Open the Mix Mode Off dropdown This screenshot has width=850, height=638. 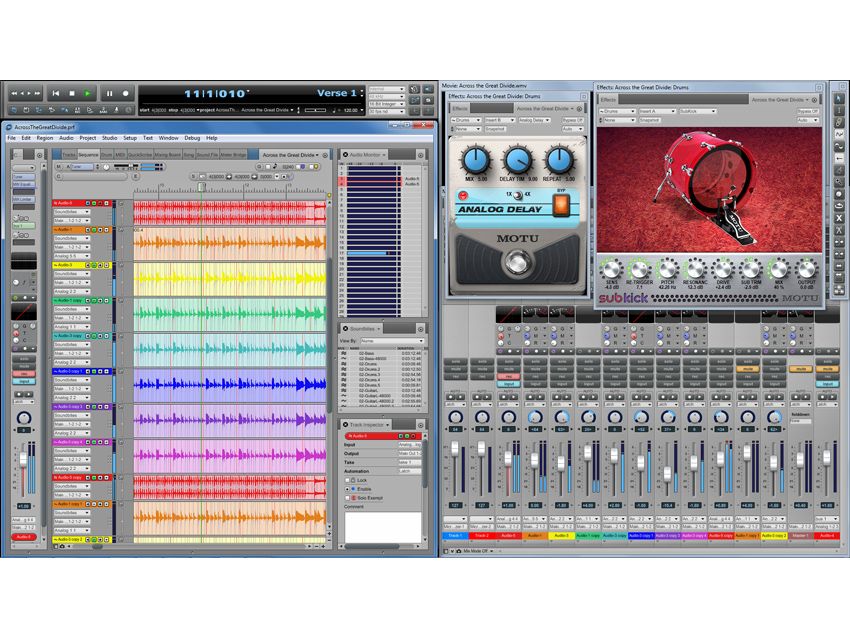tap(477, 551)
